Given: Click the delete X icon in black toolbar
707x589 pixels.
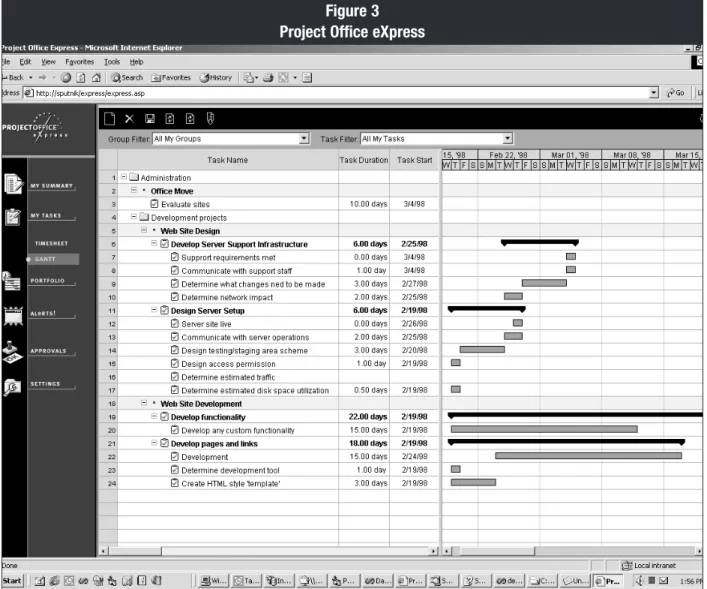Looking at the screenshot, I should click(129, 119).
